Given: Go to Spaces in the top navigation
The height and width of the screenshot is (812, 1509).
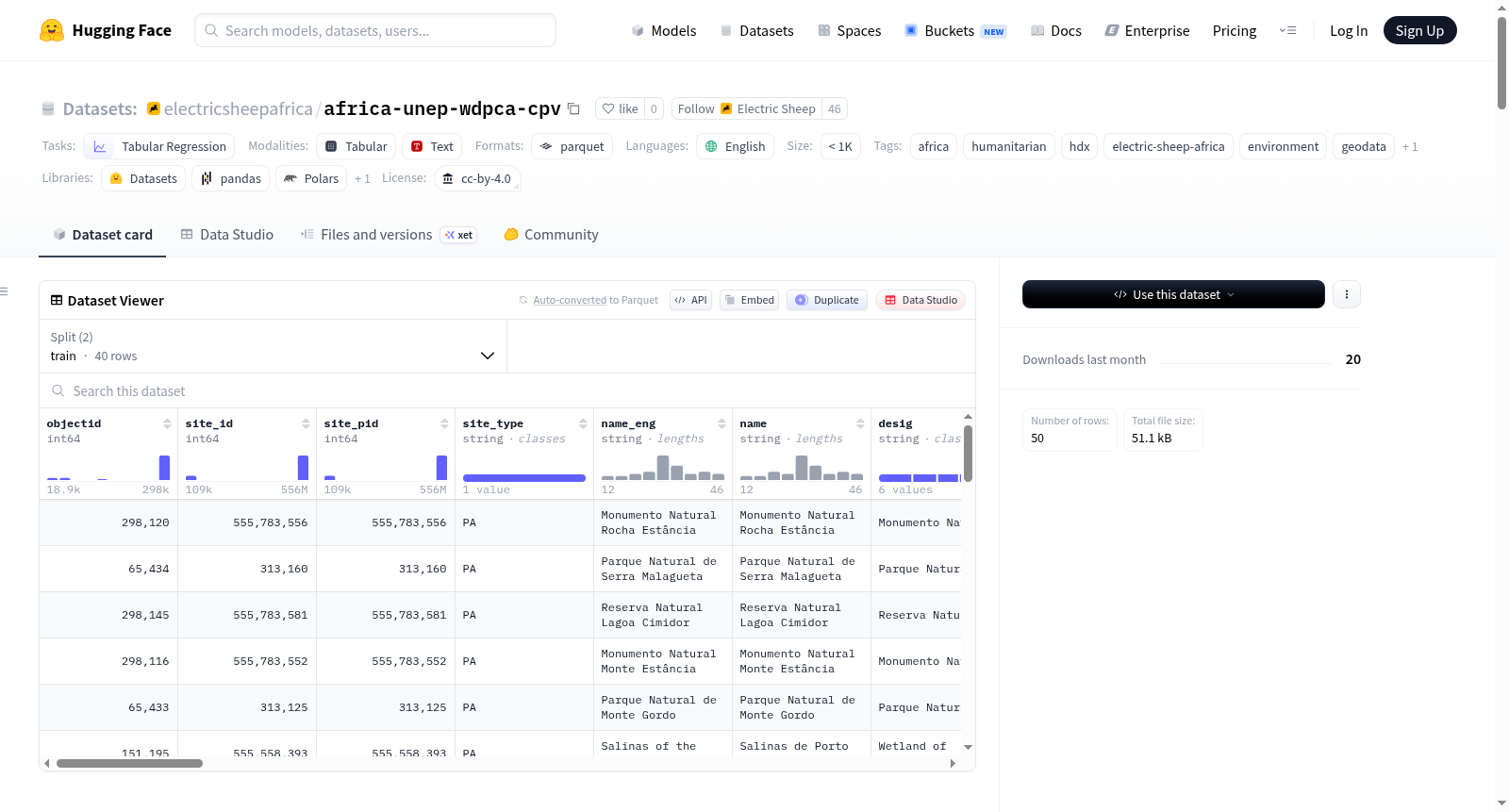Looking at the screenshot, I should point(850,30).
